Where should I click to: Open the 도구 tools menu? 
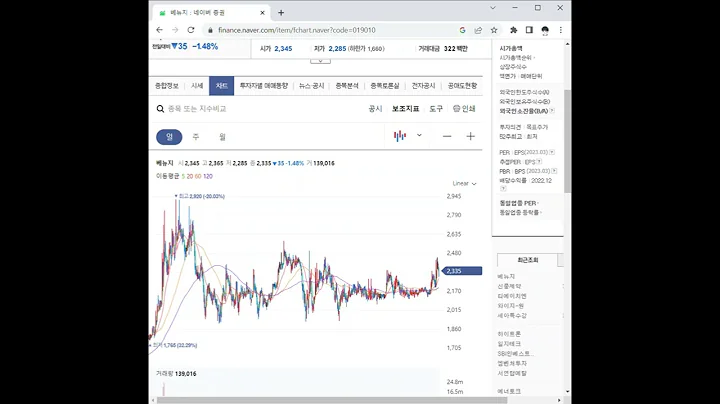(436, 109)
